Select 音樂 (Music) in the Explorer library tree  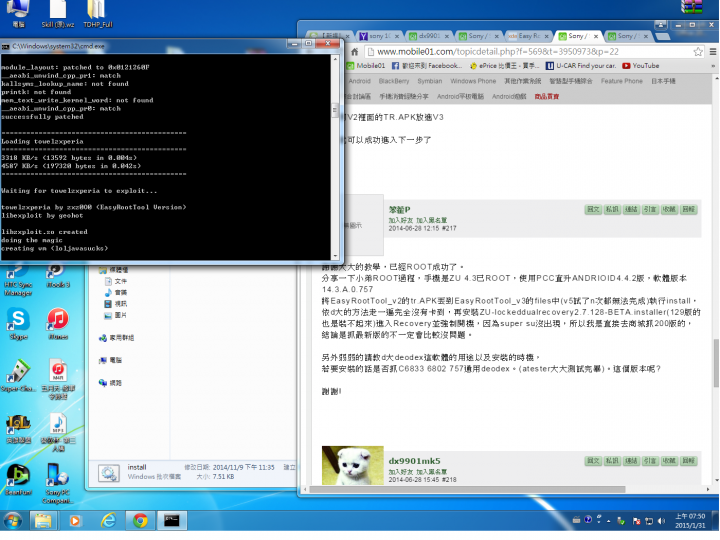pos(116,293)
